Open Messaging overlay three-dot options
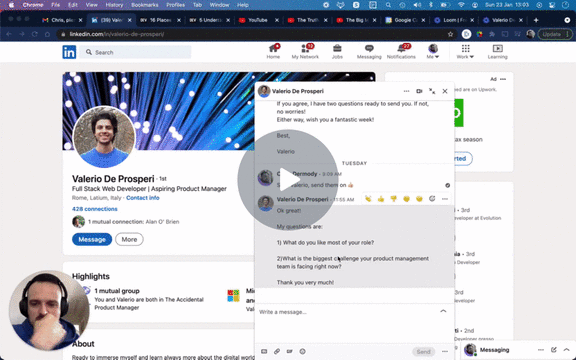The width and height of the screenshot is (576, 360). click(541, 350)
